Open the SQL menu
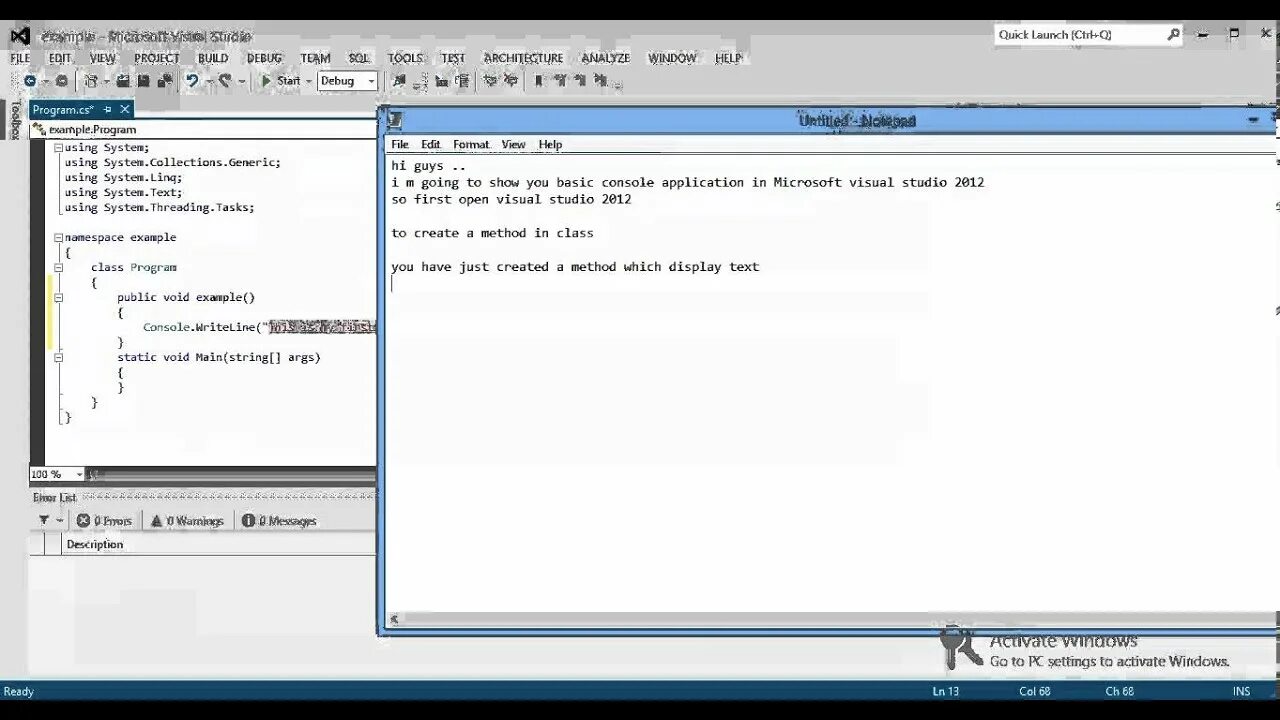1280x720 pixels. click(359, 58)
